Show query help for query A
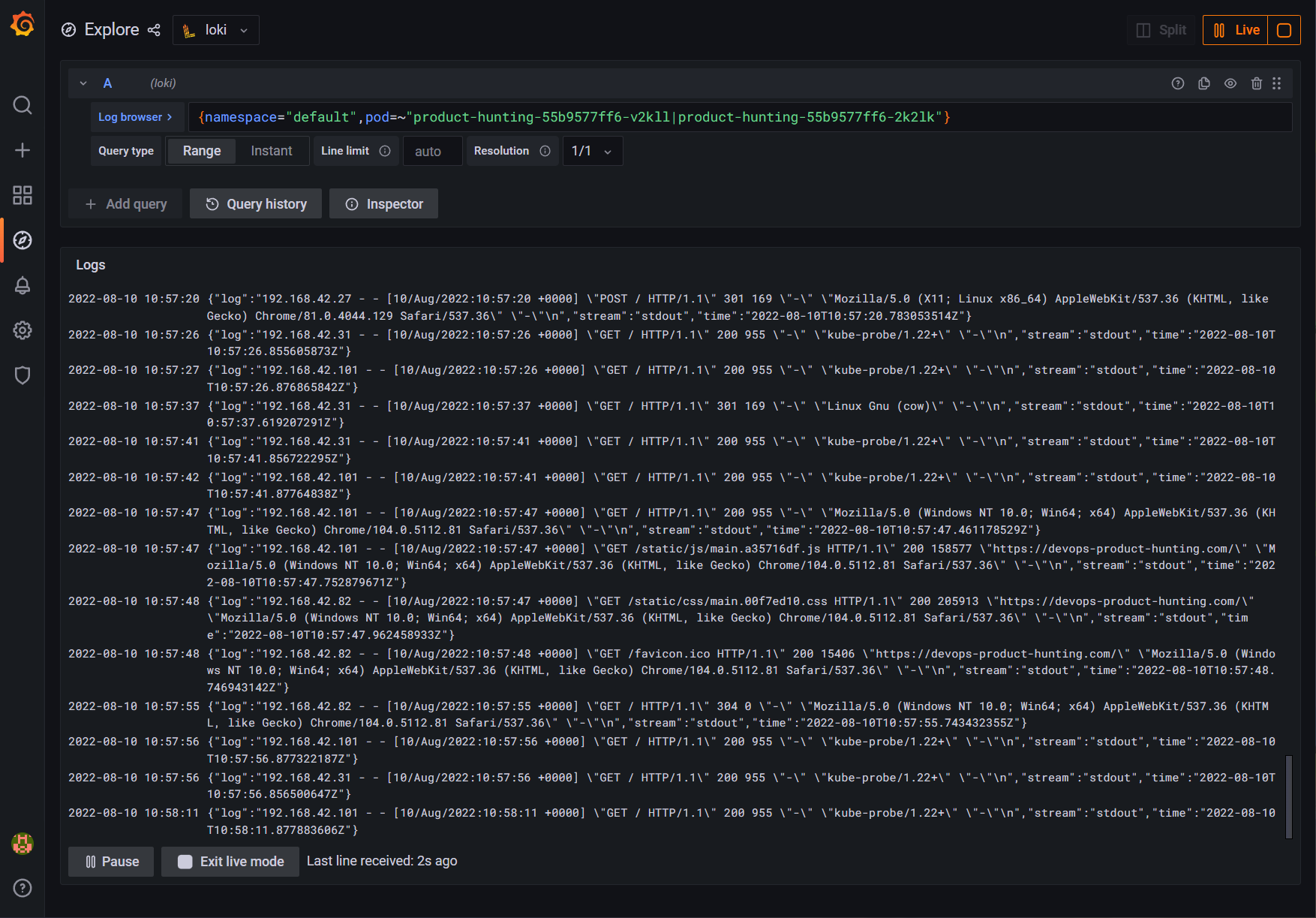 1178,83
